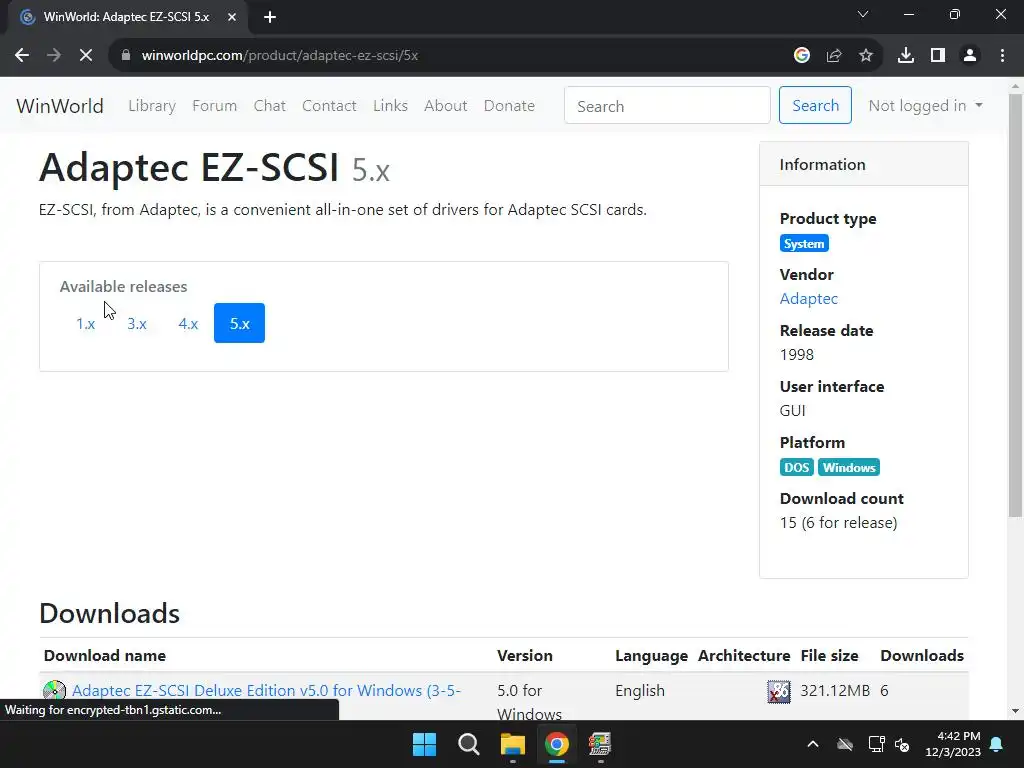Open the Forum menu item

[214, 106]
